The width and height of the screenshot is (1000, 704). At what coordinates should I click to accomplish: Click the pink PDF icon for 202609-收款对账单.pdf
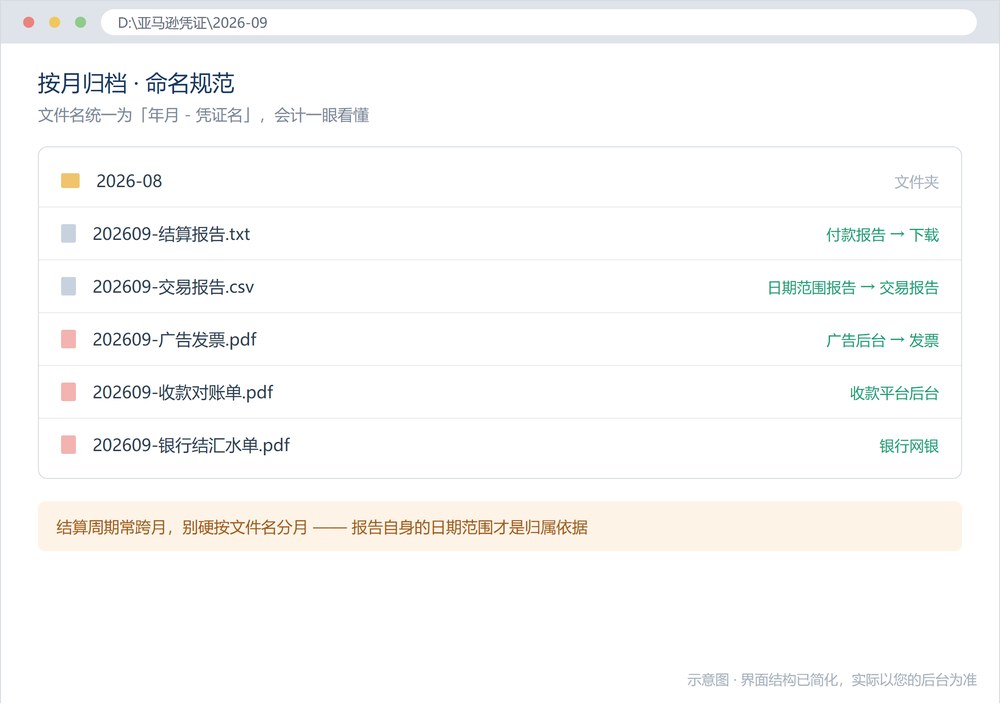point(68,392)
